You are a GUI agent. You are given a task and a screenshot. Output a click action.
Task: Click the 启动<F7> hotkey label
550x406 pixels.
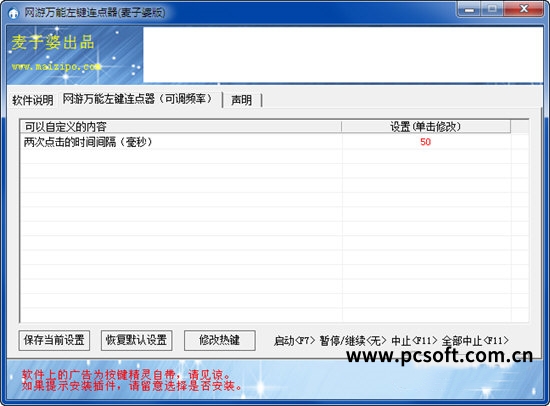pos(294,341)
